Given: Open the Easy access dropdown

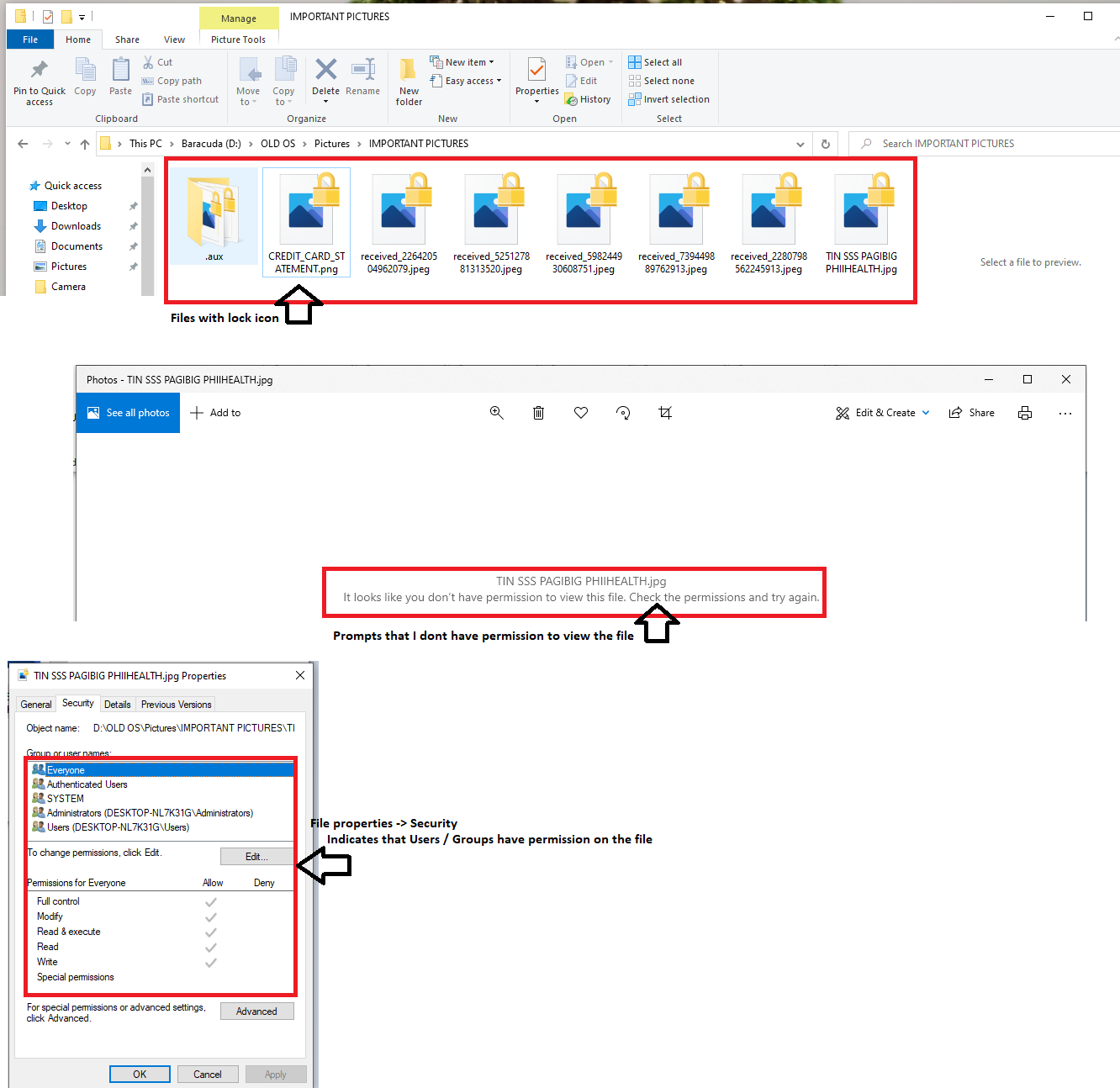Looking at the screenshot, I should (x=466, y=81).
